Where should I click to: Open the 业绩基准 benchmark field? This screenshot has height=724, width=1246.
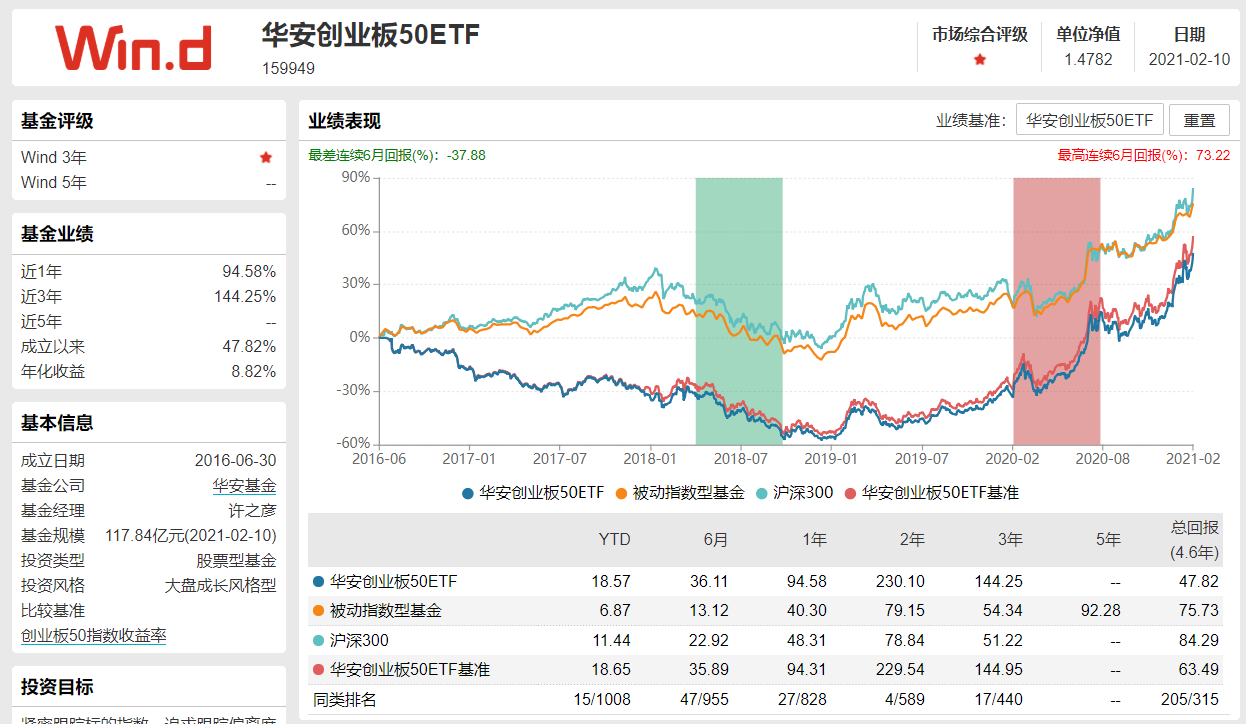click(x=1090, y=120)
